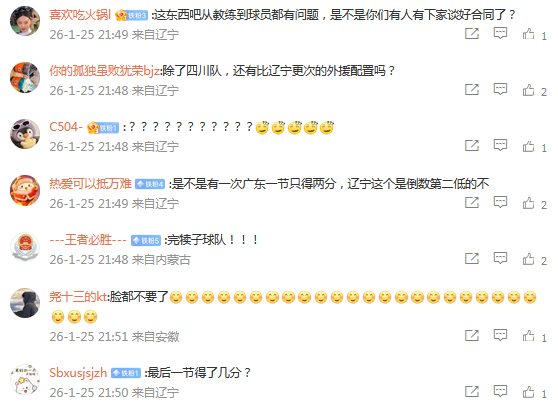Like 热爱可以抵万难's comment
This screenshot has height=409, width=558.
pyautogui.click(x=528, y=203)
